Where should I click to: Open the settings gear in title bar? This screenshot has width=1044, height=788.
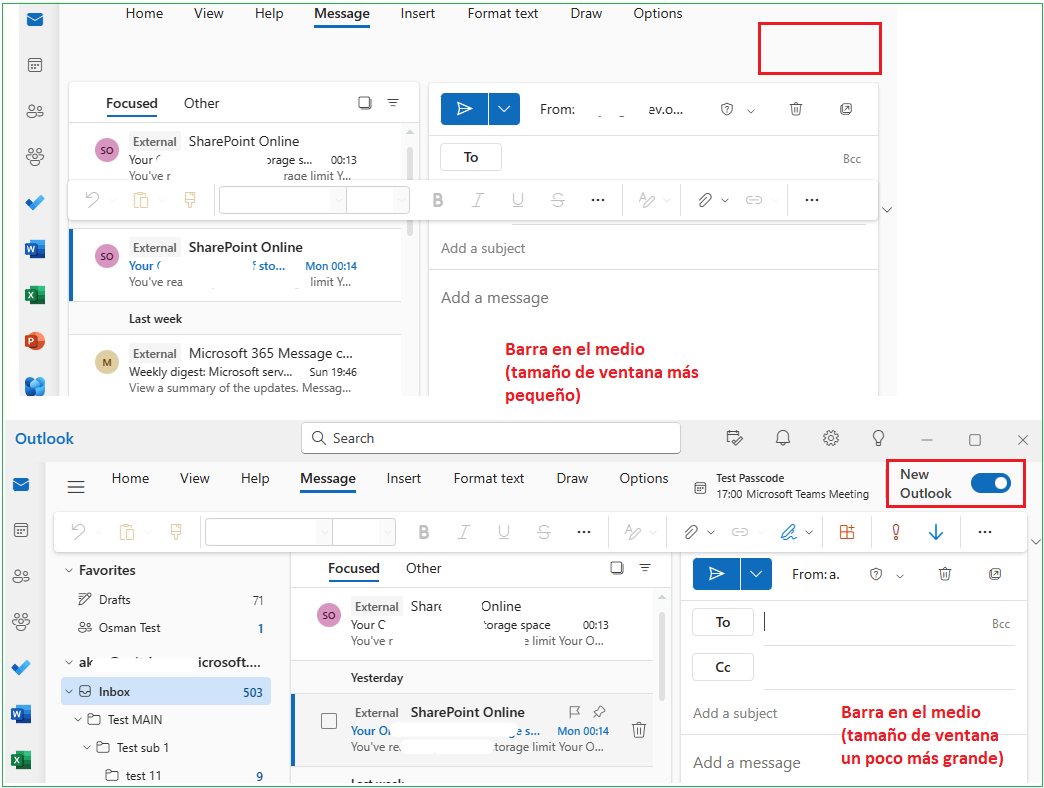[x=830, y=438]
